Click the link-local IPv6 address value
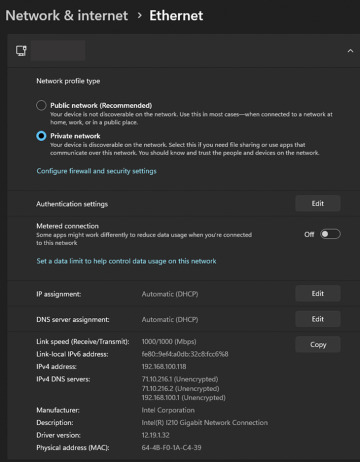This screenshot has height=462, width=360. [185, 354]
